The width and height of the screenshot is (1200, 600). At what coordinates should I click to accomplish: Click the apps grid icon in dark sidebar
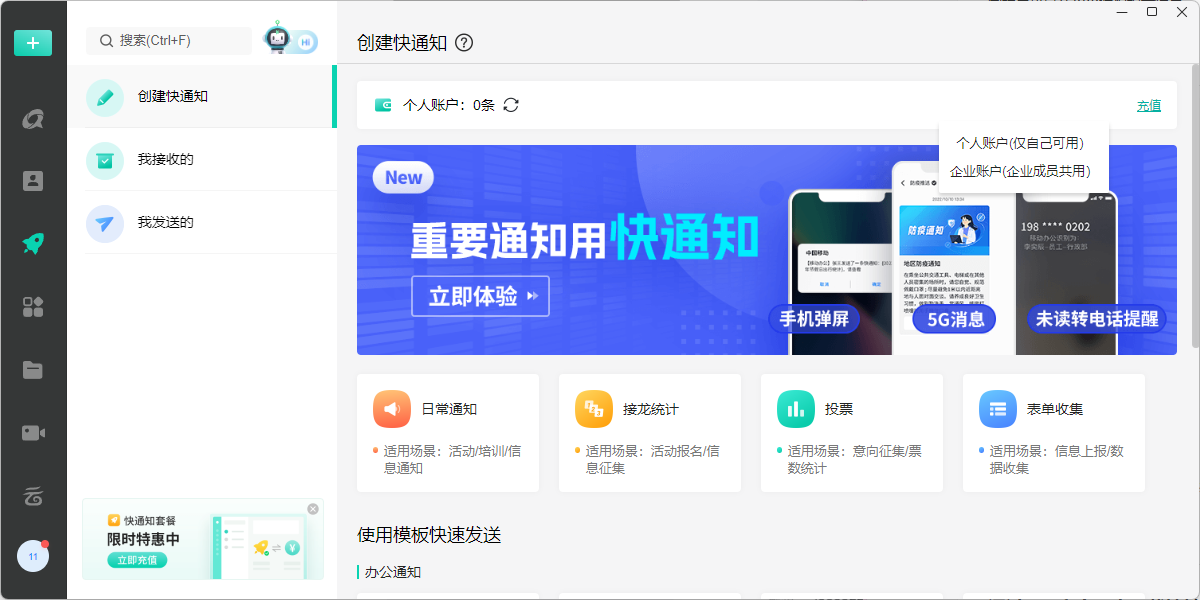click(33, 307)
